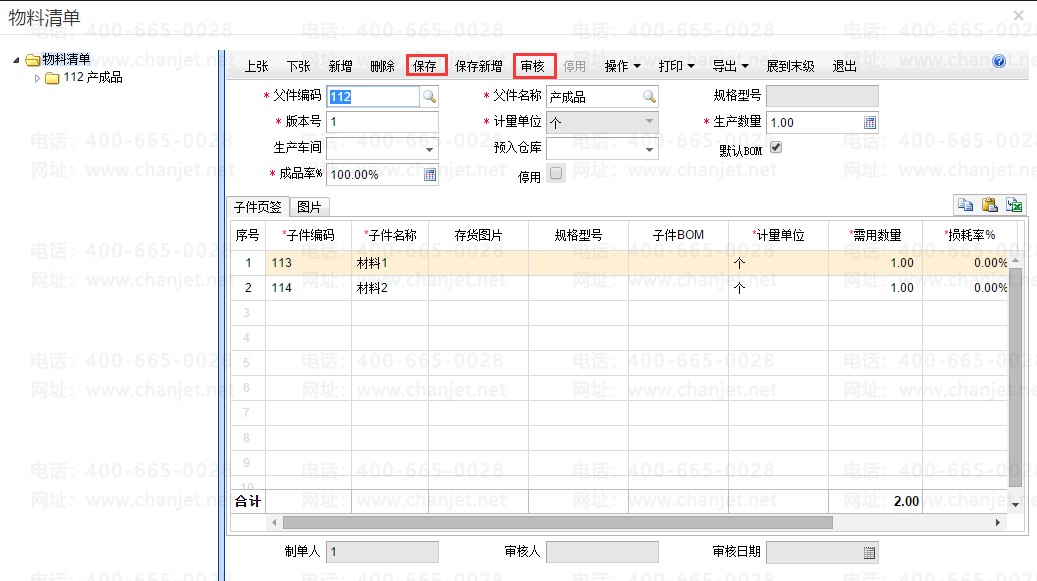Screen dimensions: 1037x581
Task: Click the 审核 button
Action: point(533,66)
